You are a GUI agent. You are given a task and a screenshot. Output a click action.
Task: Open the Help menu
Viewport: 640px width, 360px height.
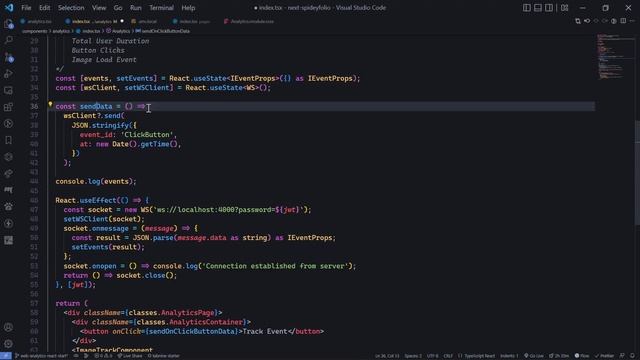188,8
